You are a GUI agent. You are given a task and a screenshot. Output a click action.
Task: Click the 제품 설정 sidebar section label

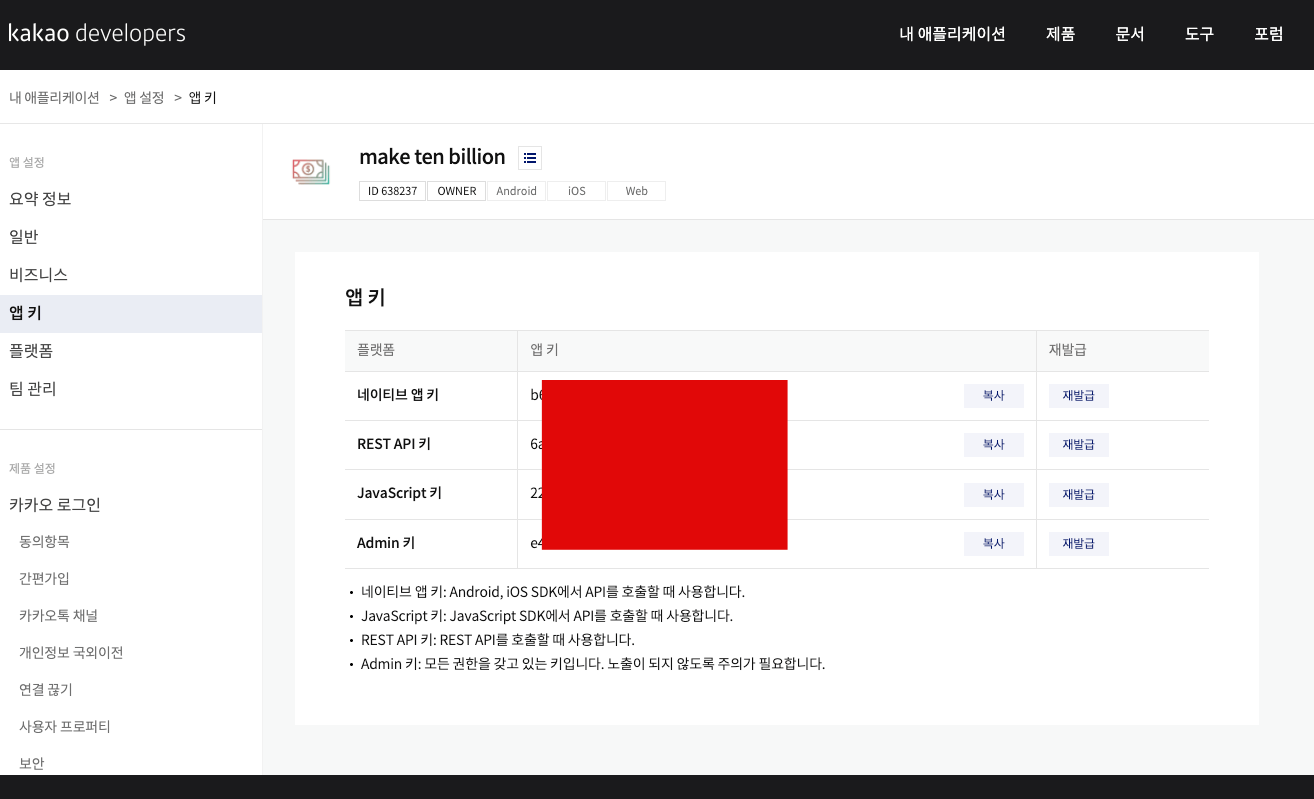pos(33,468)
